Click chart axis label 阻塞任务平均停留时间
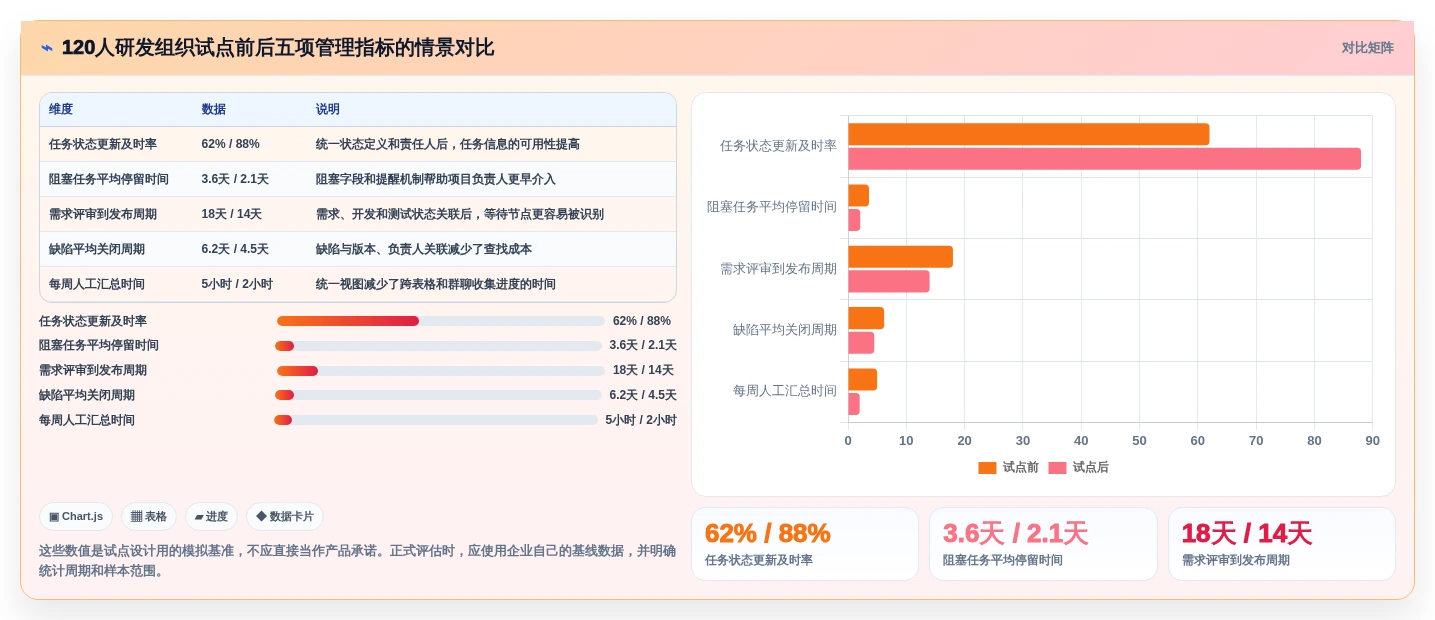 [x=772, y=207]
